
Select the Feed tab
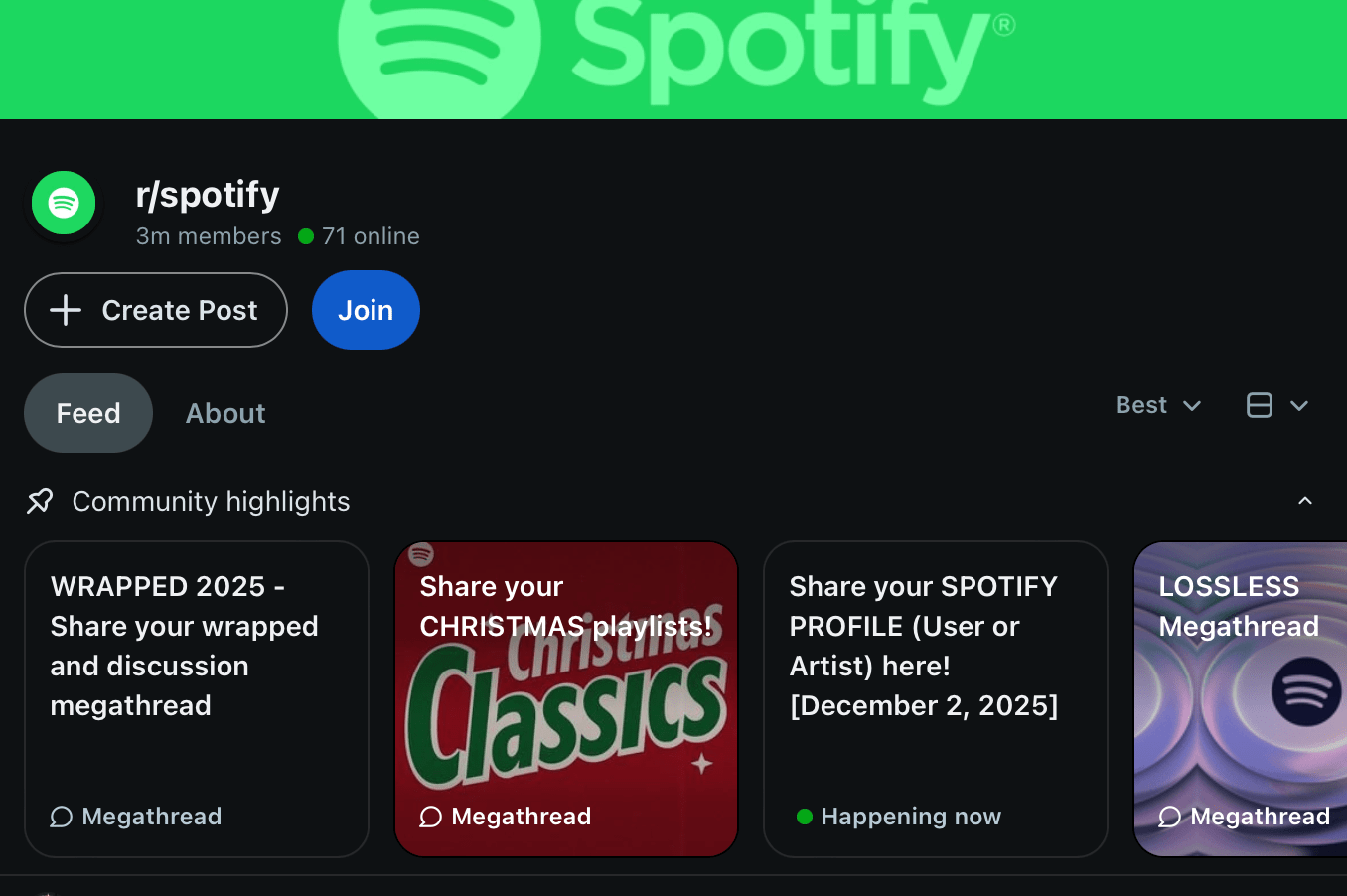coord(88,413)
